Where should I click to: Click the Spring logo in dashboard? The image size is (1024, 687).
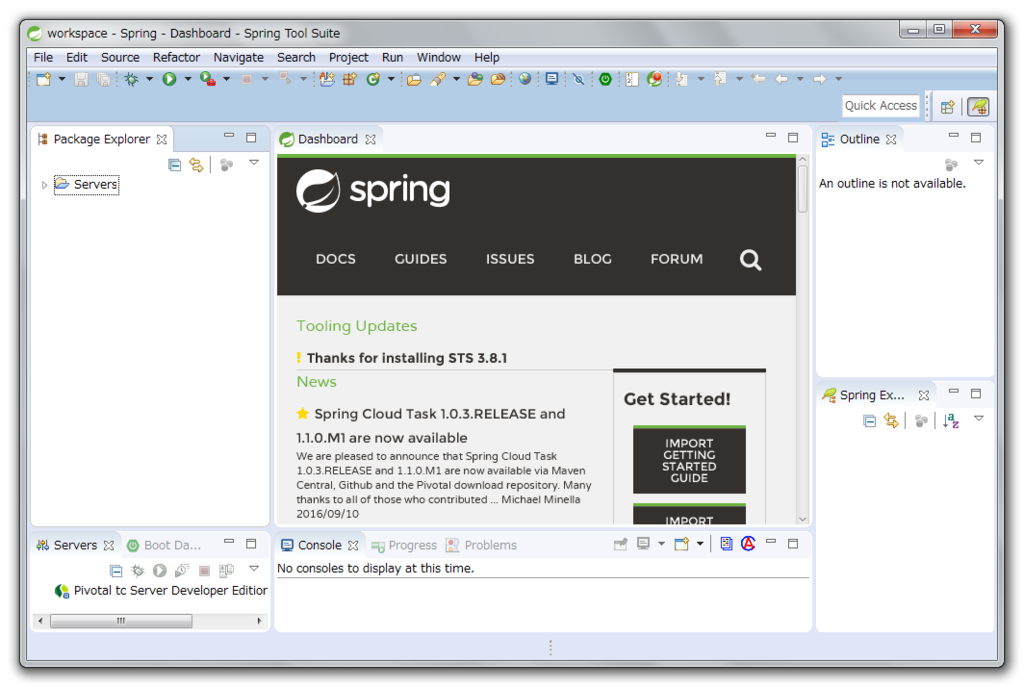tap(373, 190)
